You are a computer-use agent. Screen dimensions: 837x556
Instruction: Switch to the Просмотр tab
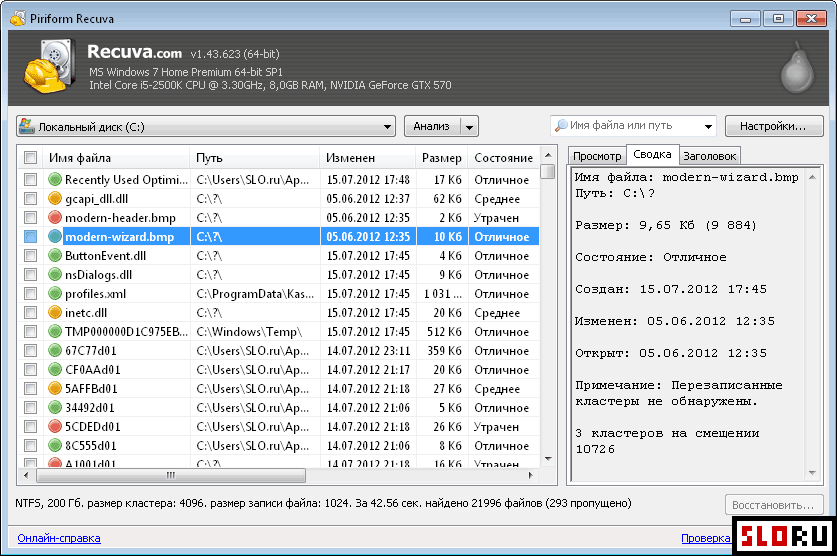tap(597, 156)
